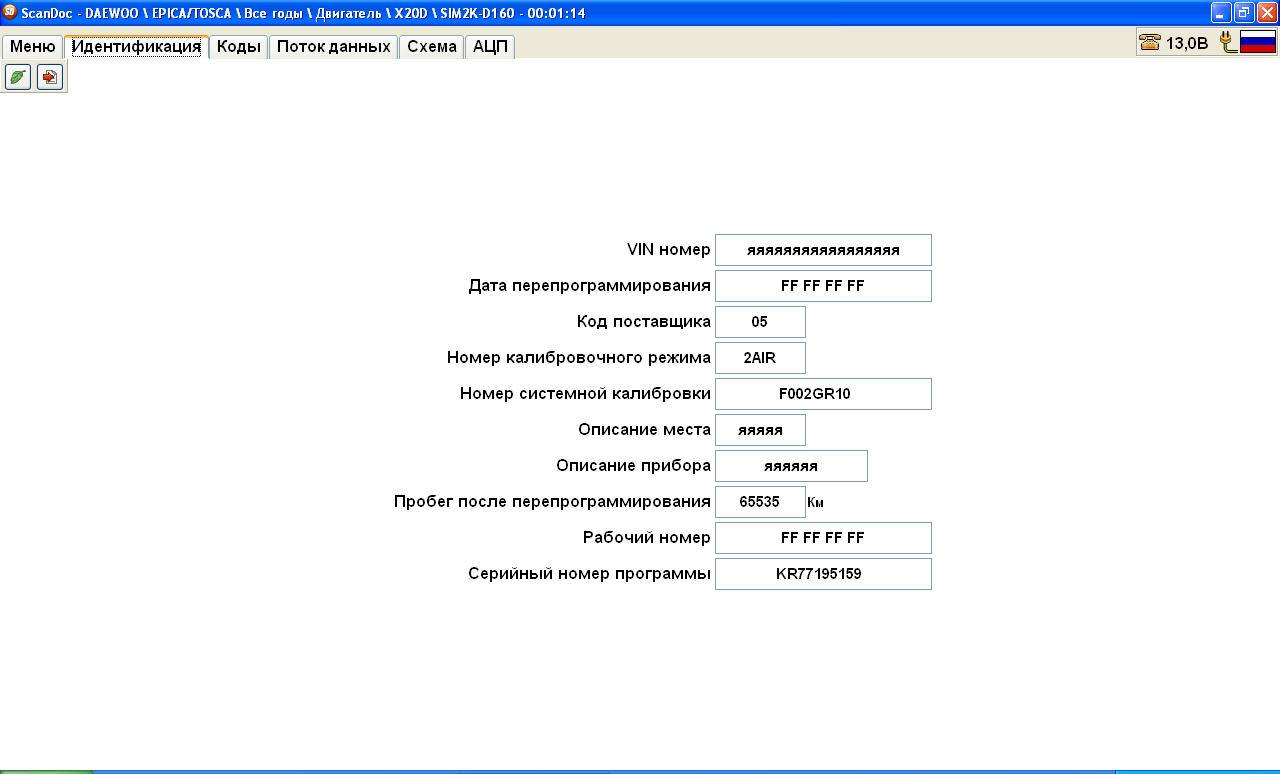Click the orange telephone icon
Image resolution: width=1280 pixels, height=774 pixels.
(x=1150, y=43)
